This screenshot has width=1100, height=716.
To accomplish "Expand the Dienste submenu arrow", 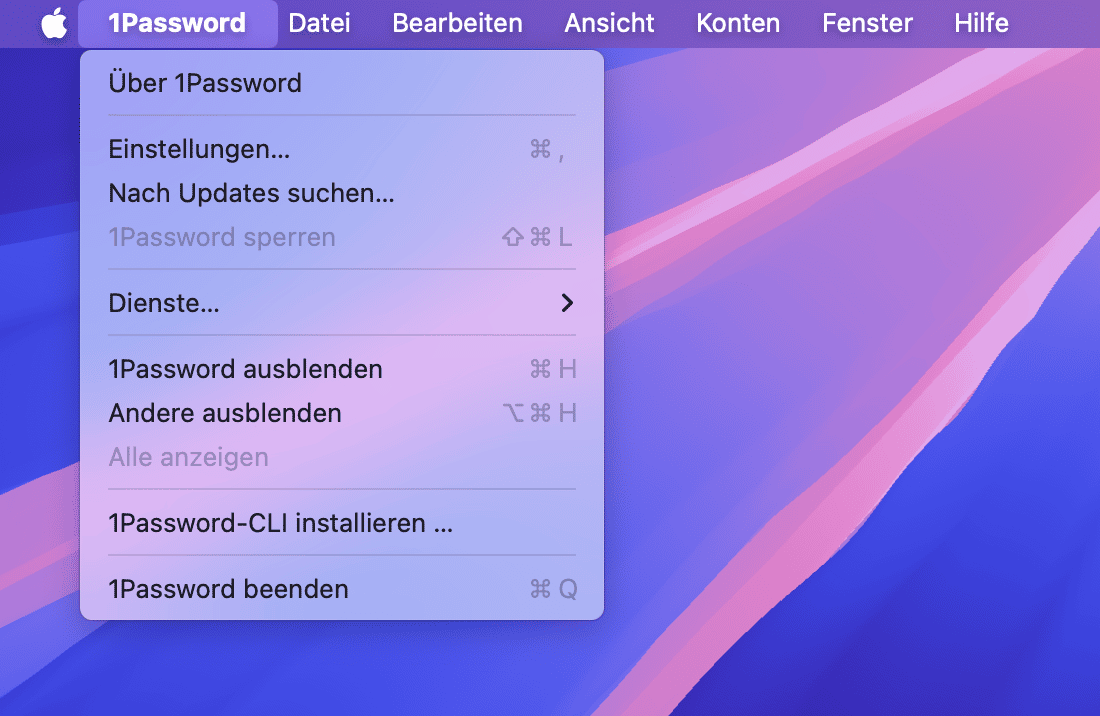I will pos(567,303).
